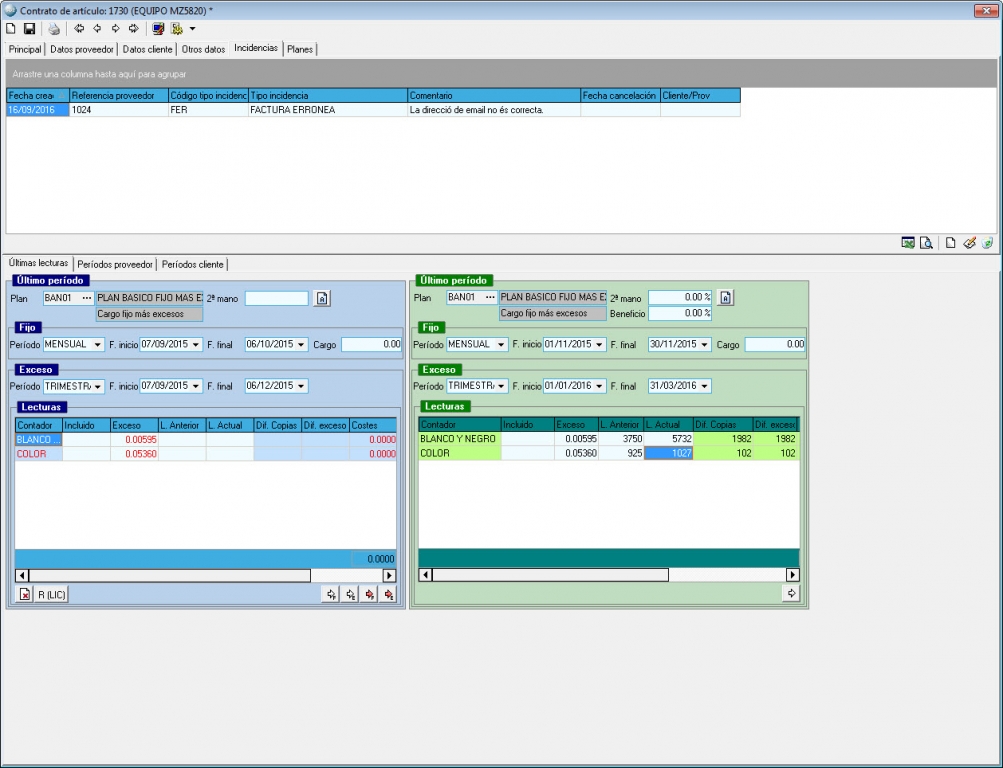
Task: Select the Incidencias tab
Action: [x=256, y=49]
